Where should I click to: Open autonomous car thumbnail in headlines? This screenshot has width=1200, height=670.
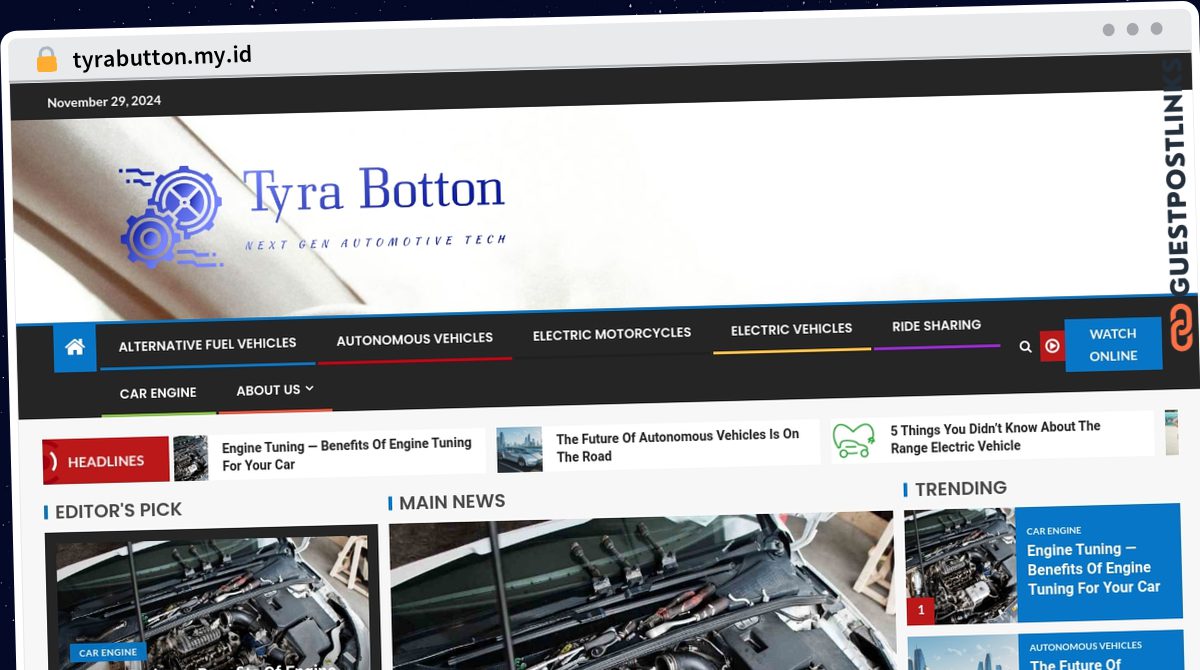519,450
